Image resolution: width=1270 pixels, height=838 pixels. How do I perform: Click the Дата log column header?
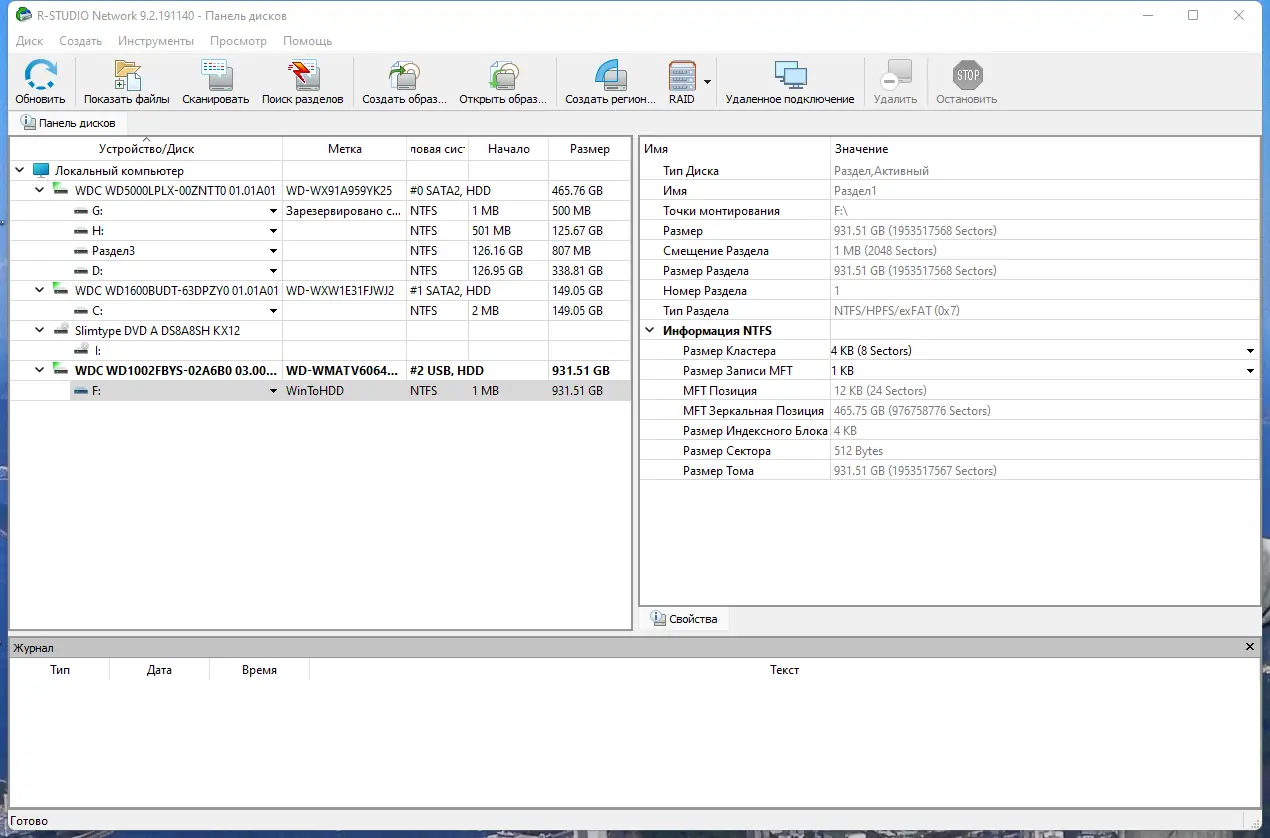tap(159, 670)
